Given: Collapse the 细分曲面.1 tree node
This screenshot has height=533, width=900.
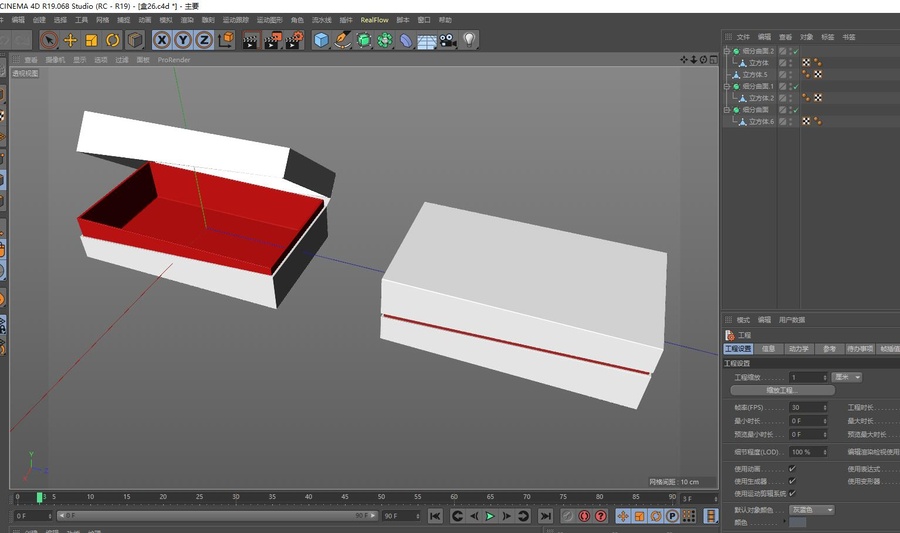Looking at the screenshot, I should (727, 86).
